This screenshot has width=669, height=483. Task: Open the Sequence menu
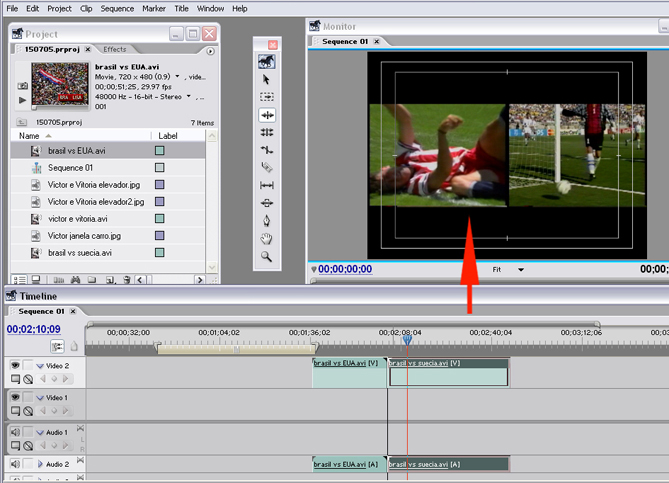click(x=117, y=8)
